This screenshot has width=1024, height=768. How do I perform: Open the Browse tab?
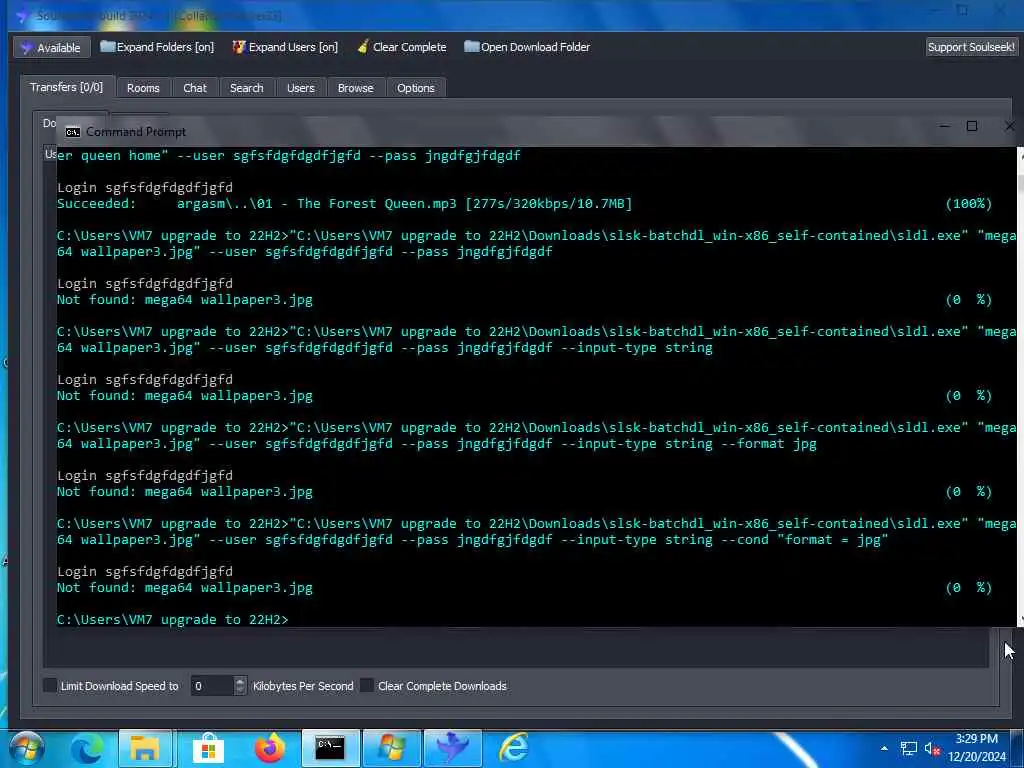coord(355,88)
